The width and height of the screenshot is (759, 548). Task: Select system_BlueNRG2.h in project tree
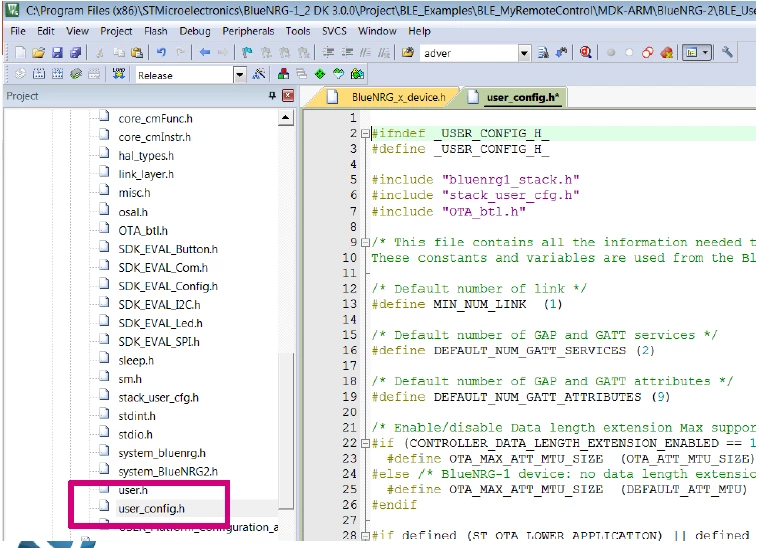[167, 472]
